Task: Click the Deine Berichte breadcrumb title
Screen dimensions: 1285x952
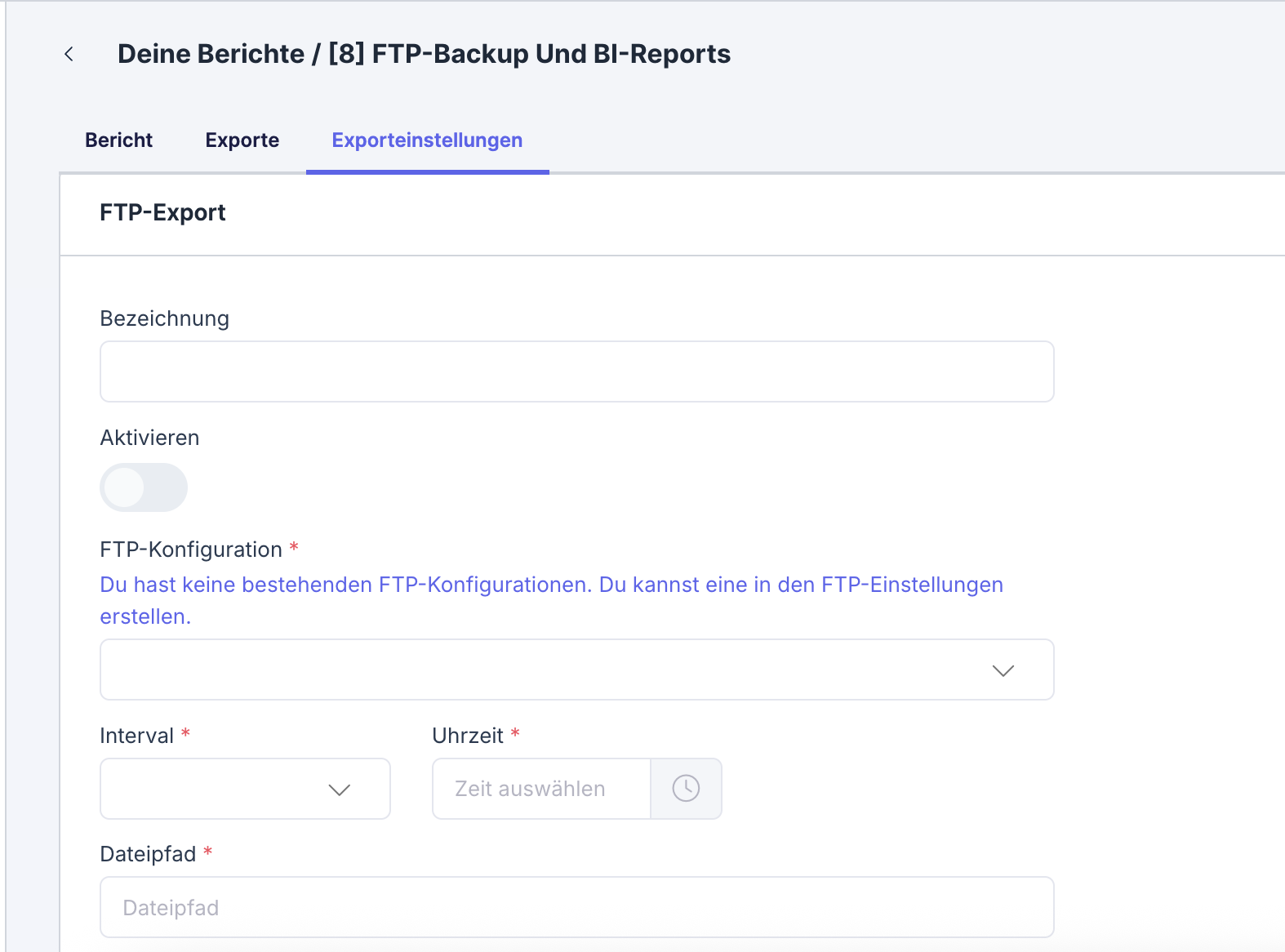Action: 211,54
